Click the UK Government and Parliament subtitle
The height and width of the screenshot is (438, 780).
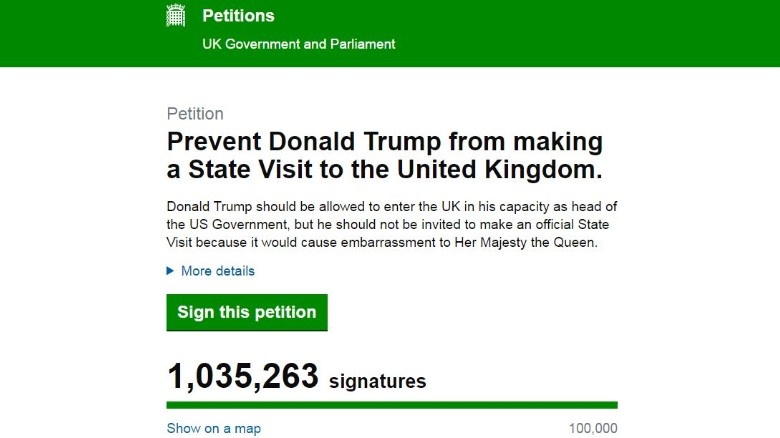[x=299, y=44]
